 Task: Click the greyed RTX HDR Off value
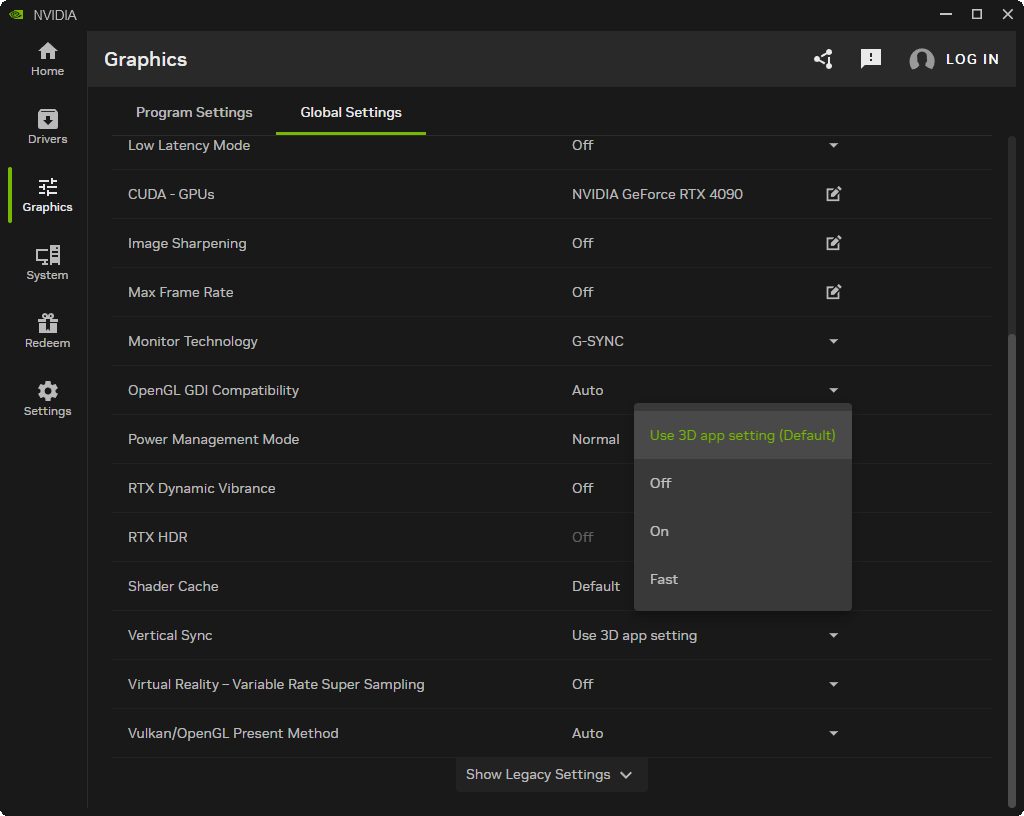(583, 537)
